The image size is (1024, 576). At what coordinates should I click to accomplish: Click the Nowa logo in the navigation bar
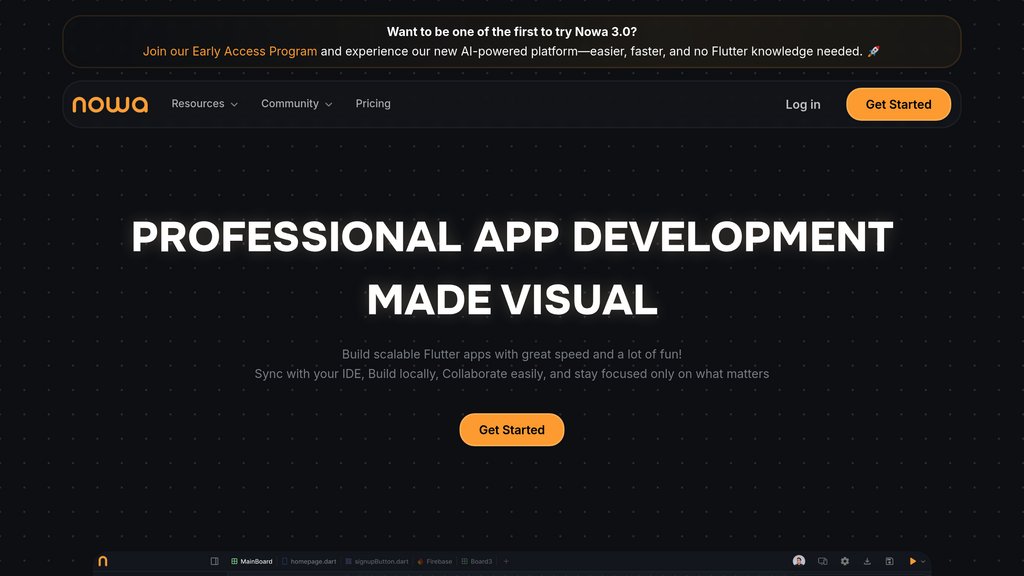(x=110, y=104)
